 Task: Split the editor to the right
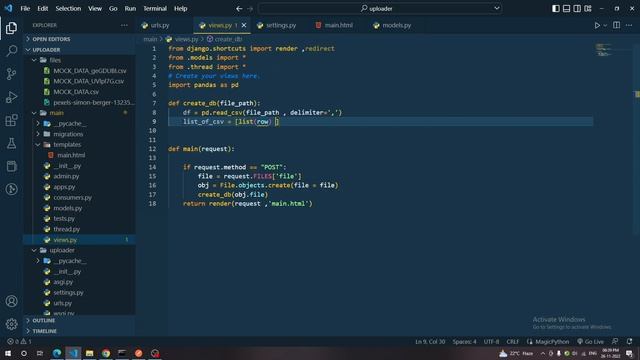click(616, 25)
